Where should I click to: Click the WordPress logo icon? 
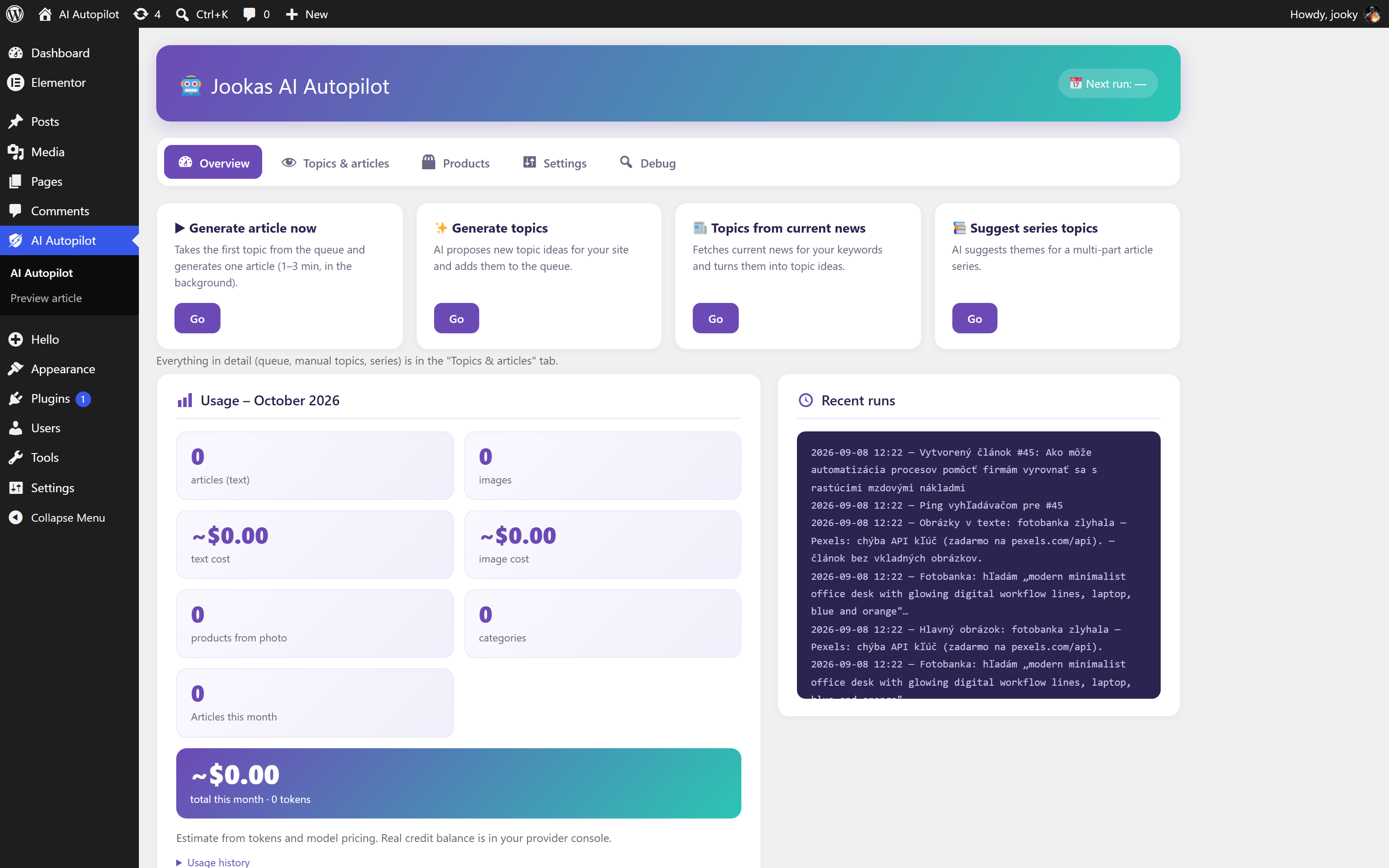click(x=15, y=14)
